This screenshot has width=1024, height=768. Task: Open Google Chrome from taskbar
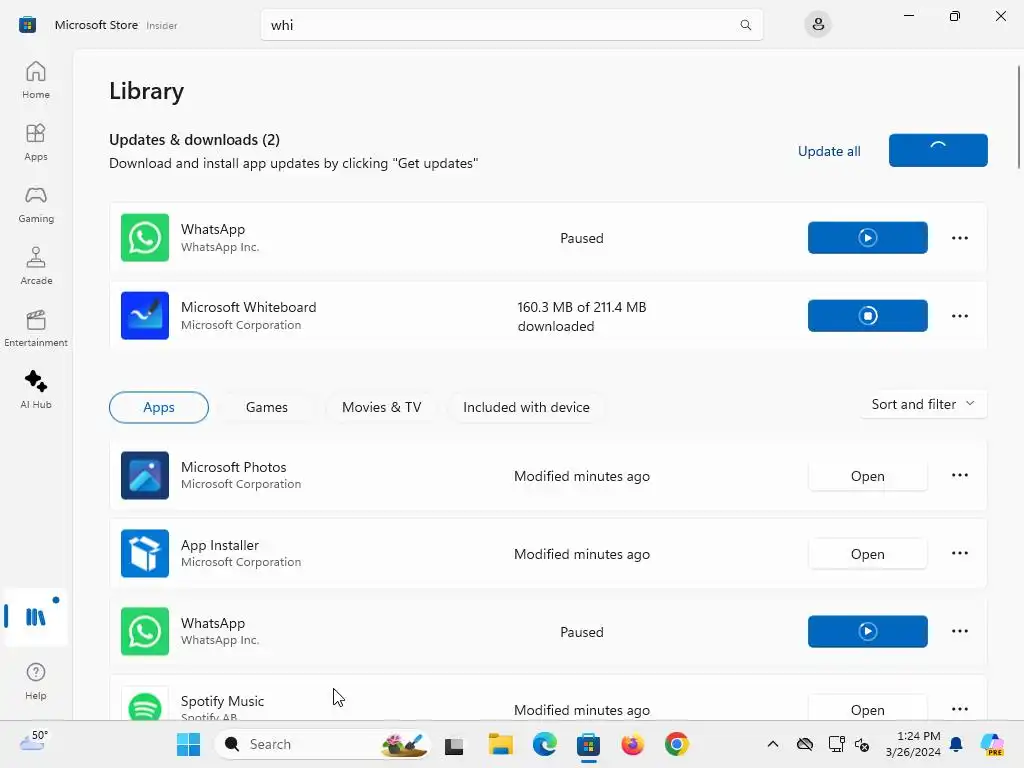tap(677, 744)
